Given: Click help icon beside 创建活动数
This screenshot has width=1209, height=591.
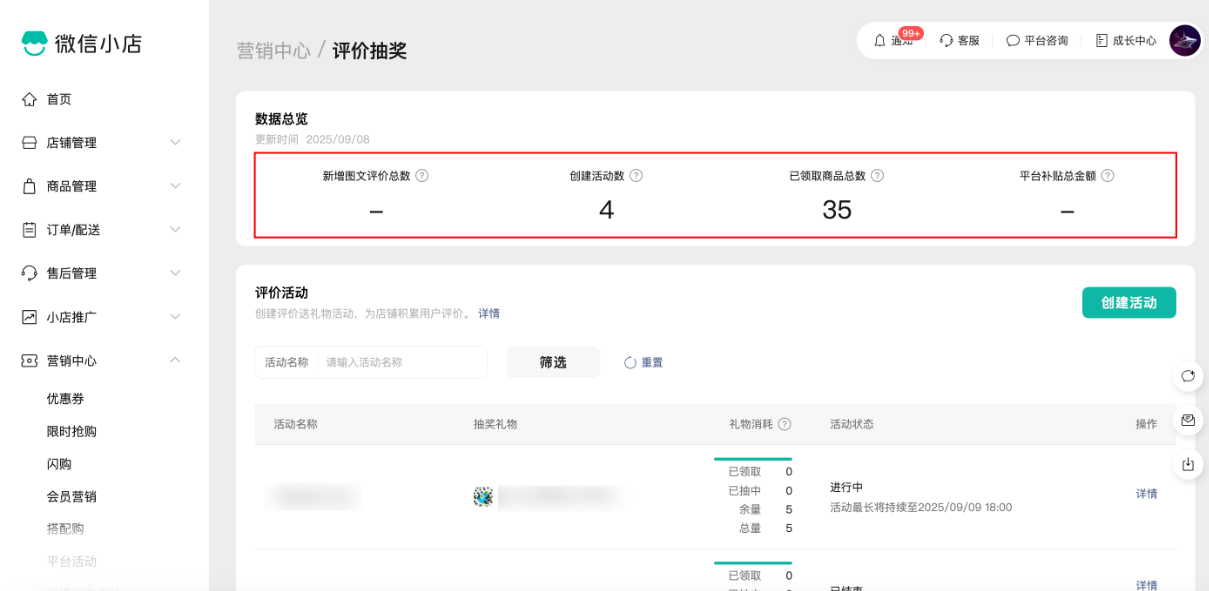Looking at the screenshot, I should point(636,176).
